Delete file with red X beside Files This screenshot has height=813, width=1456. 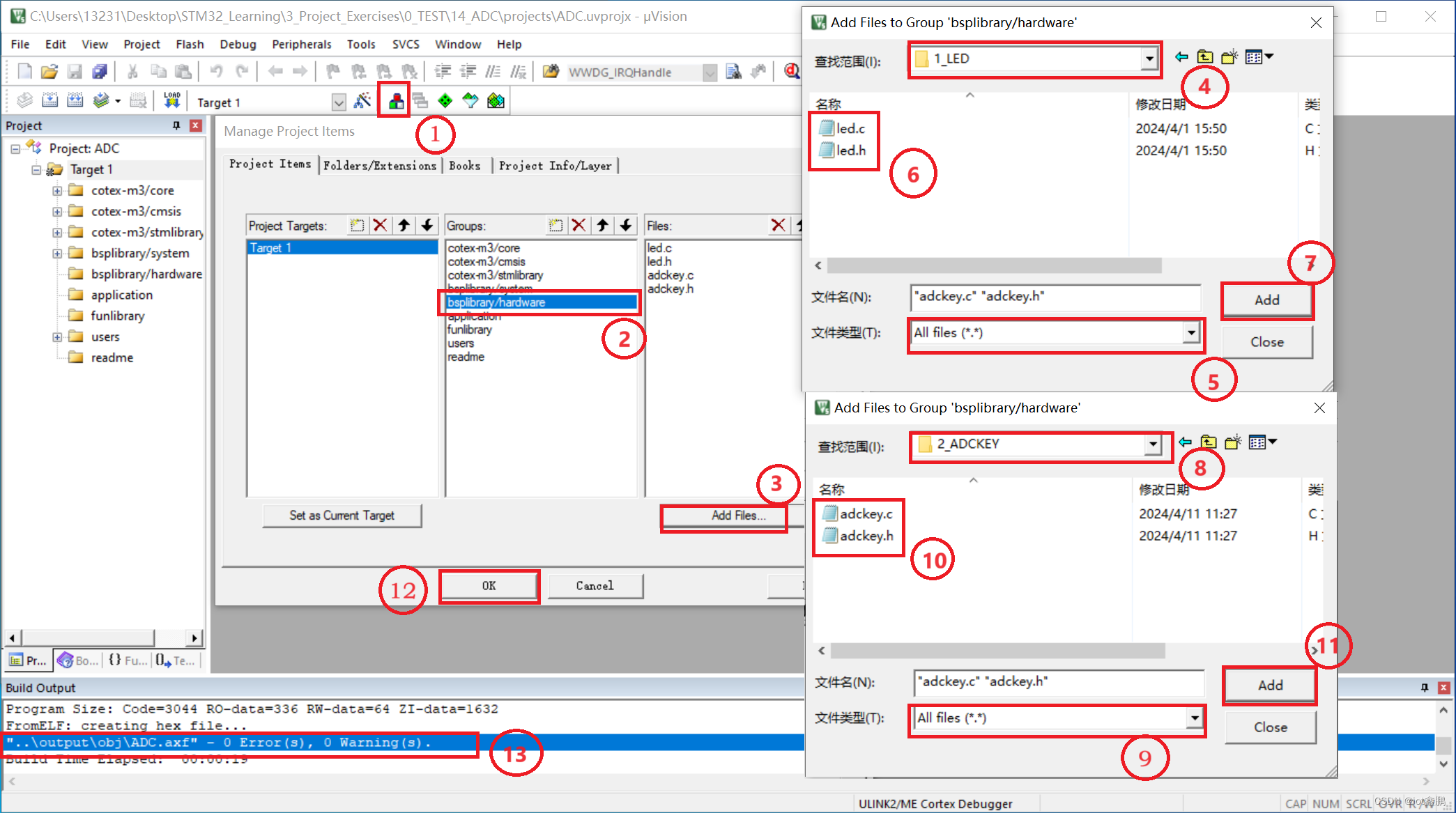(779, 225)
